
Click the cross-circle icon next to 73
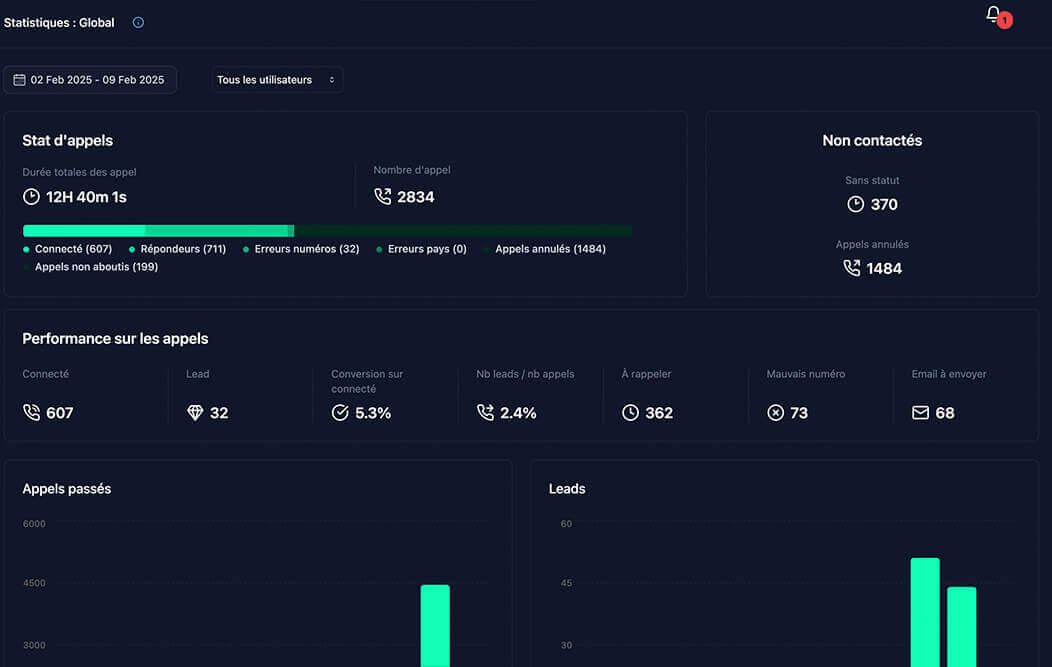(x=776, y=413)
